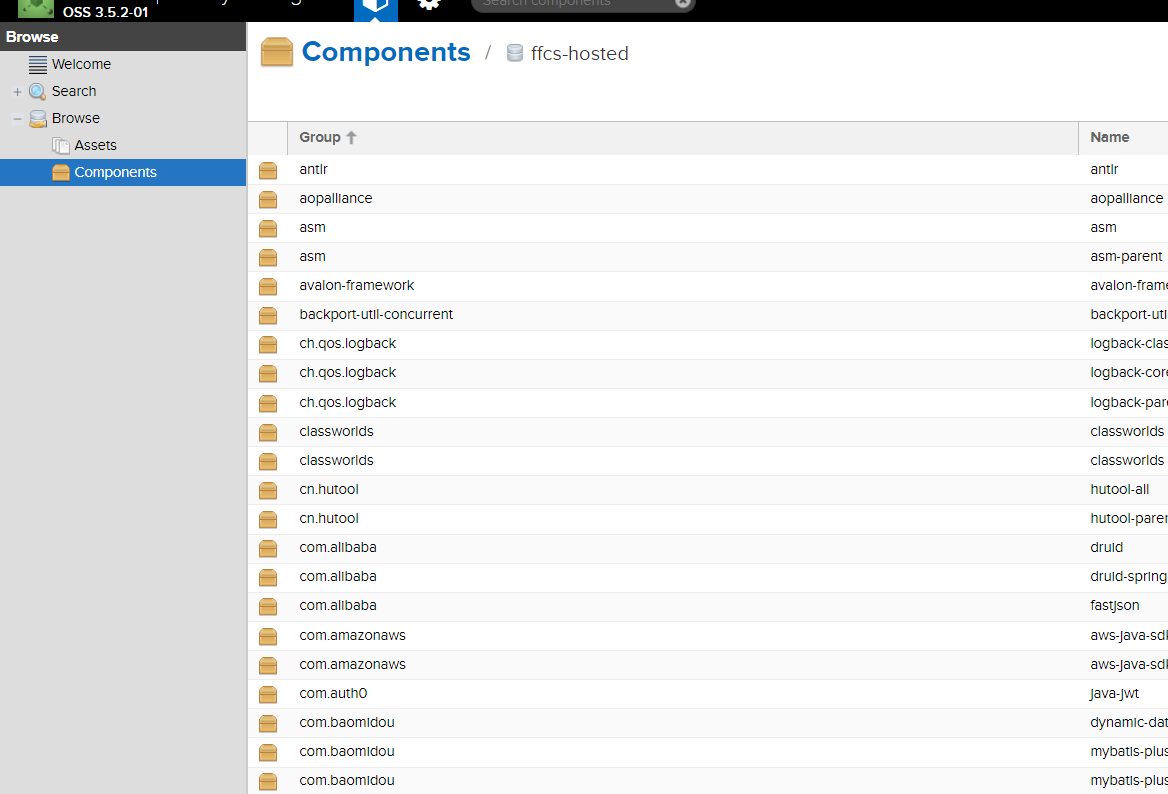This screenshot has width=1168, height=794.
Task: Open the fastjson component row
Action: click(1114, 606)
